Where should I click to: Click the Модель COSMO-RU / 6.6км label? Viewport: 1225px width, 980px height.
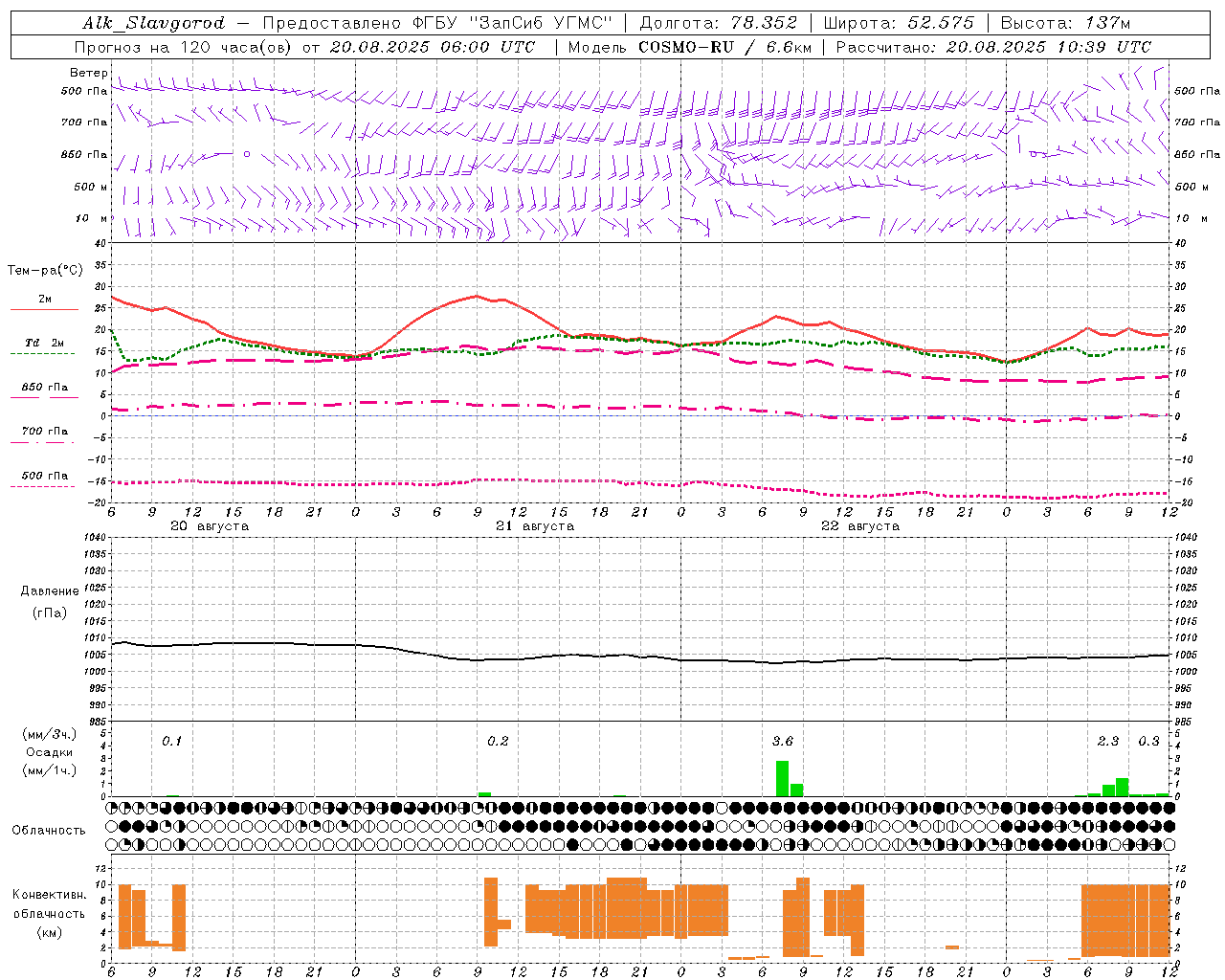tap(689, 47)
